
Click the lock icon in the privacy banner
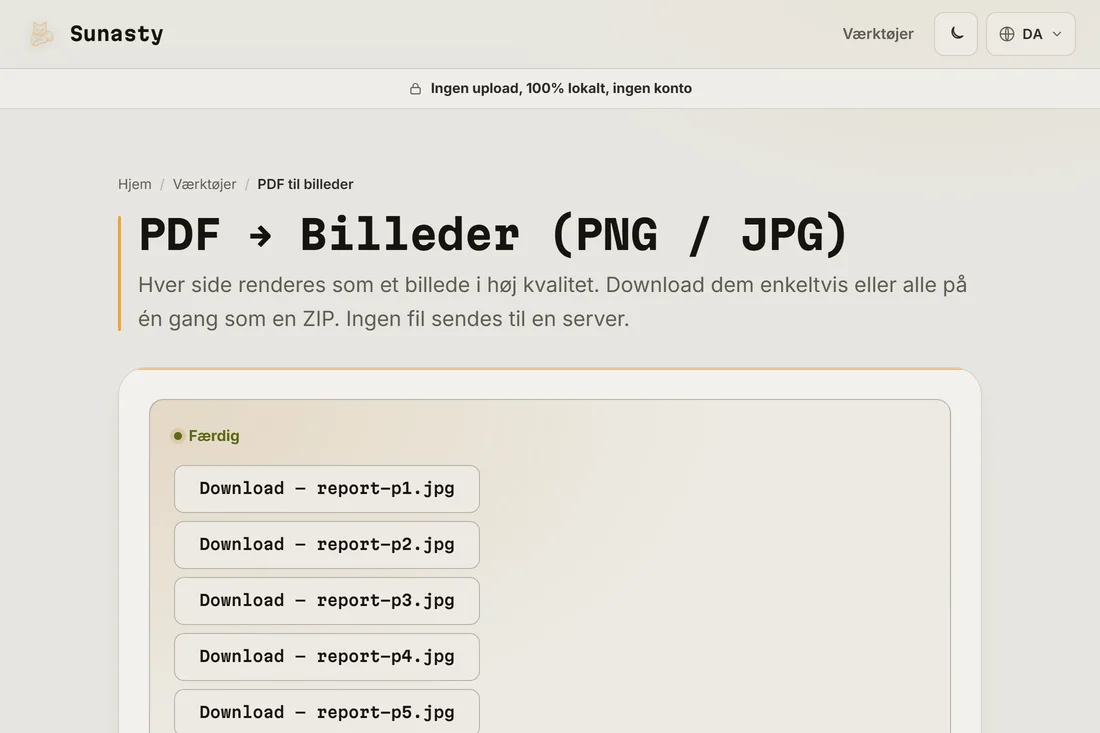coord(415,88)
